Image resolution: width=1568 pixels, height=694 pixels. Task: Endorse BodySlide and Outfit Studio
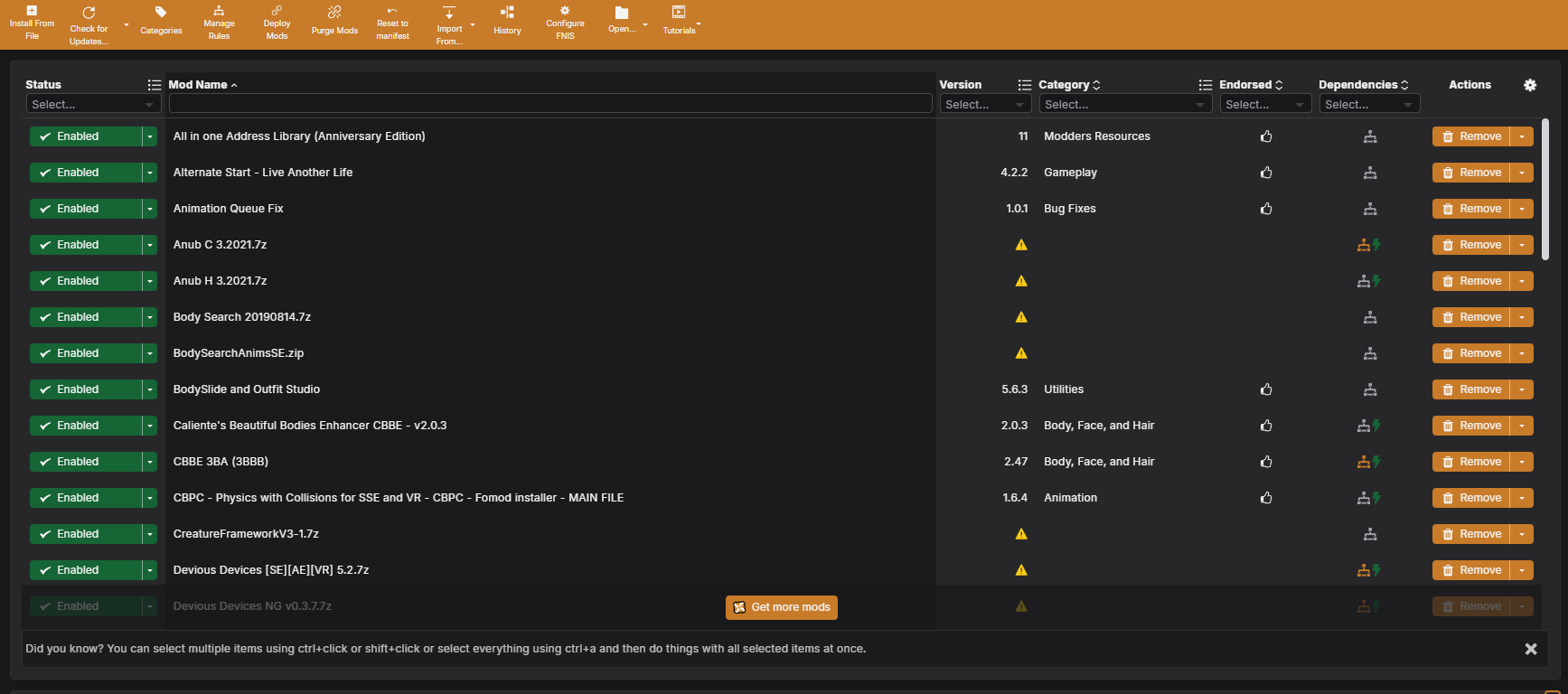click(x=1266, y=389)
